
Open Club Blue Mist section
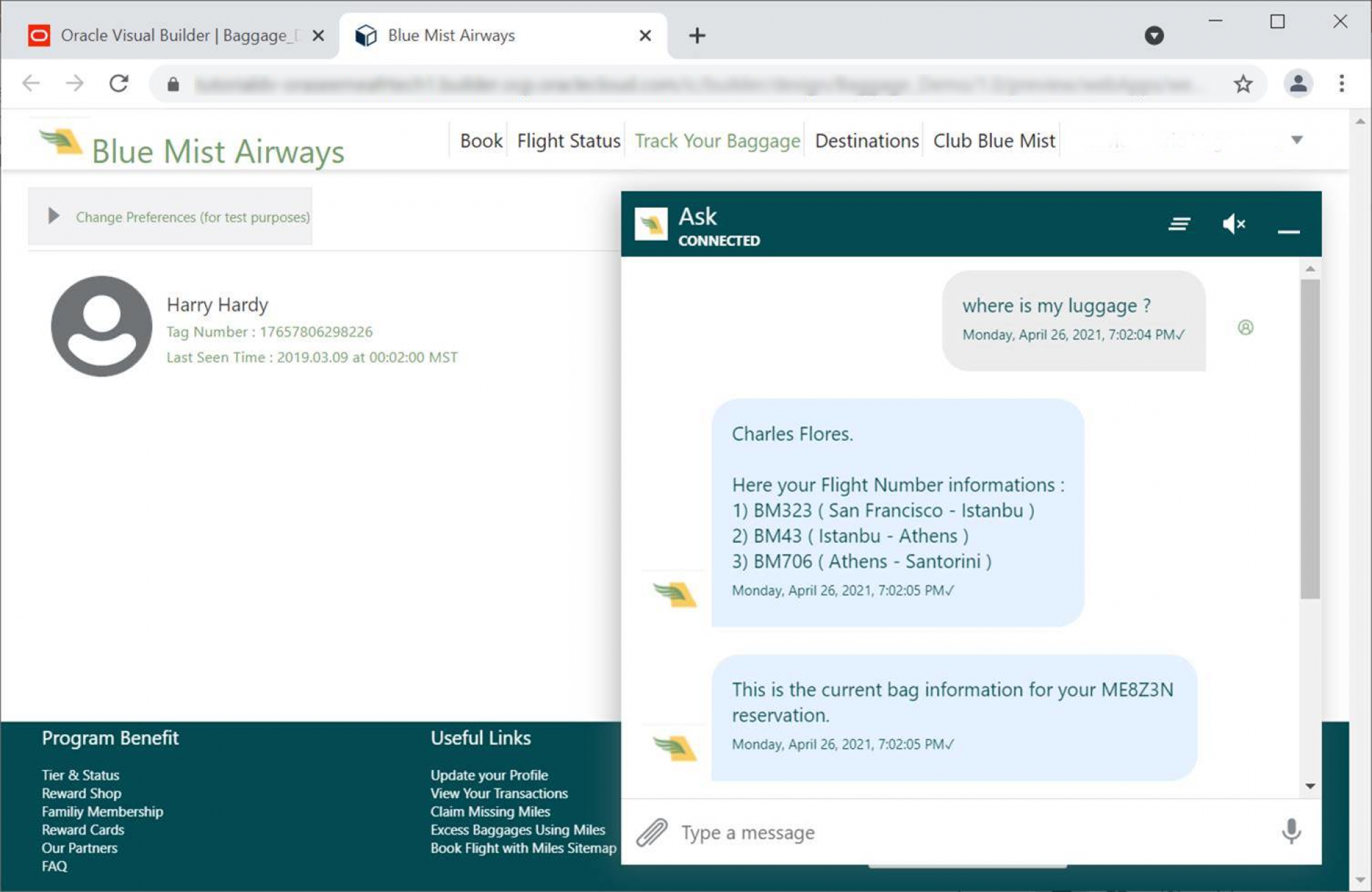click(x=993, y=141)
